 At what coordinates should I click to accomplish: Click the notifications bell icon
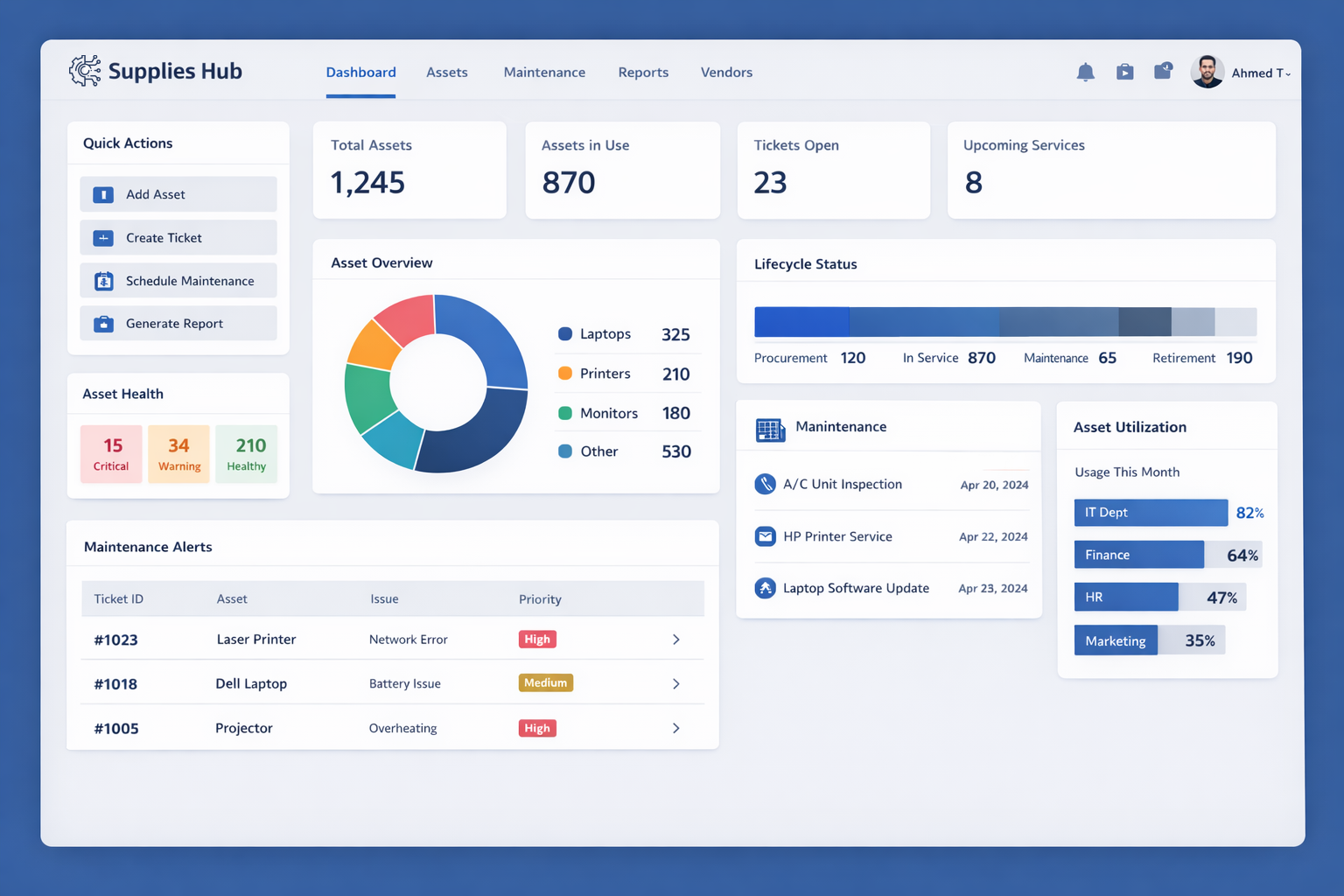click(x=1086, y=73)
